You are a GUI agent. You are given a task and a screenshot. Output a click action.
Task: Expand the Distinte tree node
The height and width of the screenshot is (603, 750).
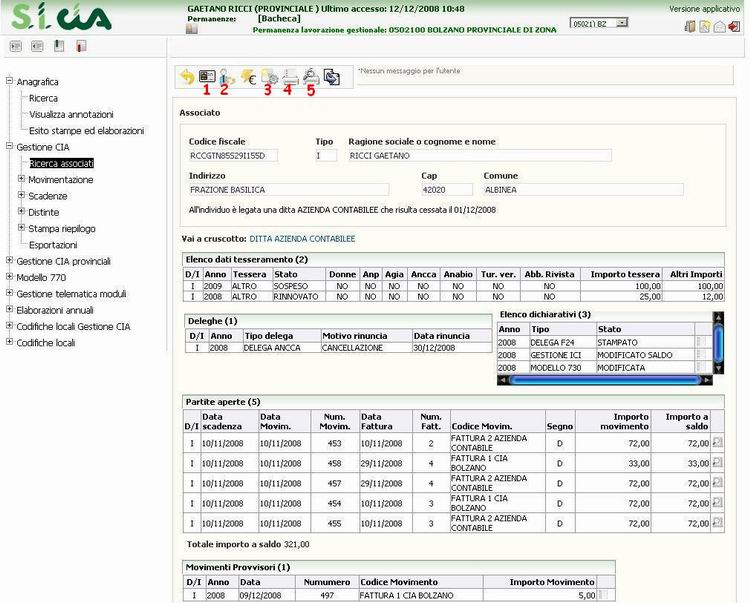(x=21, y=211)
